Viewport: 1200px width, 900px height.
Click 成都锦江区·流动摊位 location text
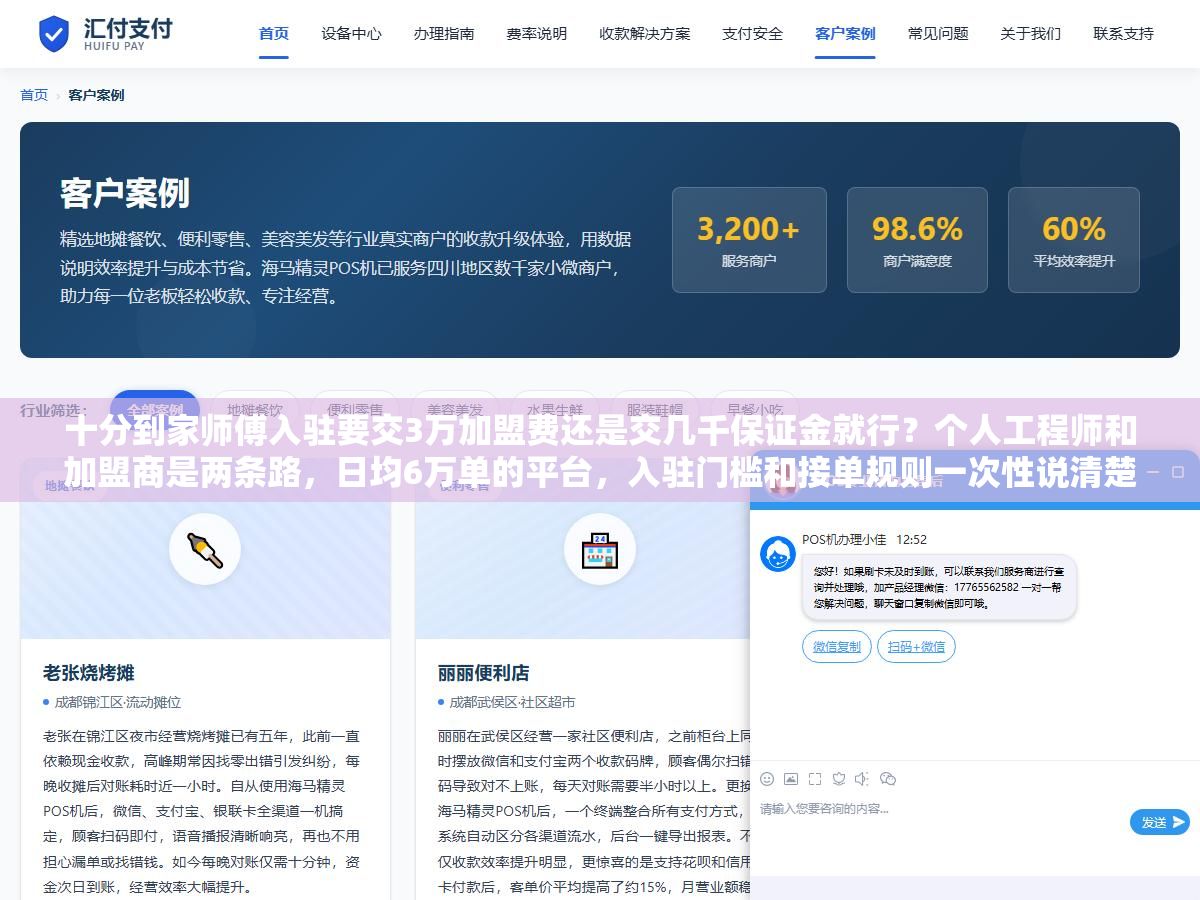click(x=118, y=702)
